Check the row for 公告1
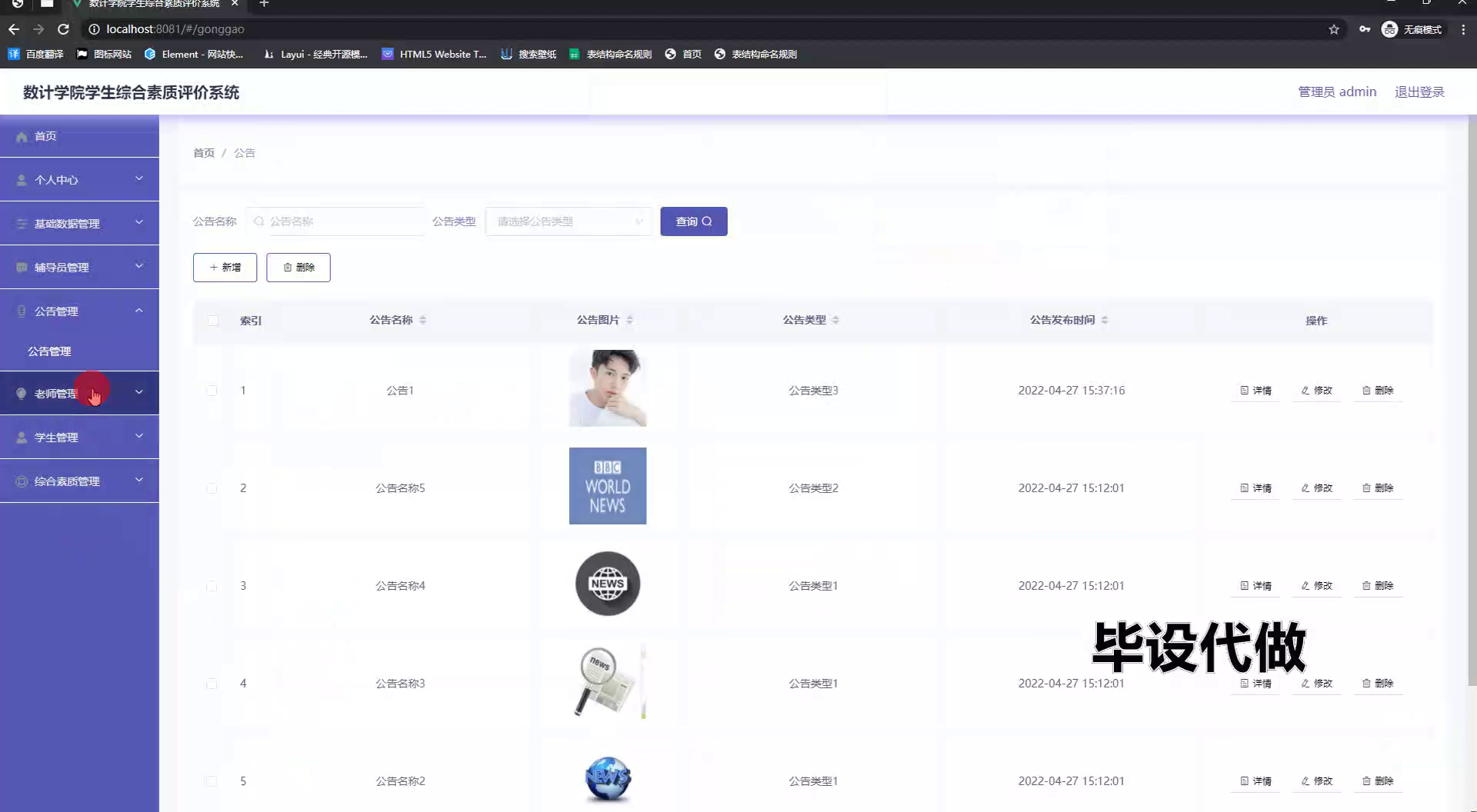1477x812 pixels. point(212,391)
